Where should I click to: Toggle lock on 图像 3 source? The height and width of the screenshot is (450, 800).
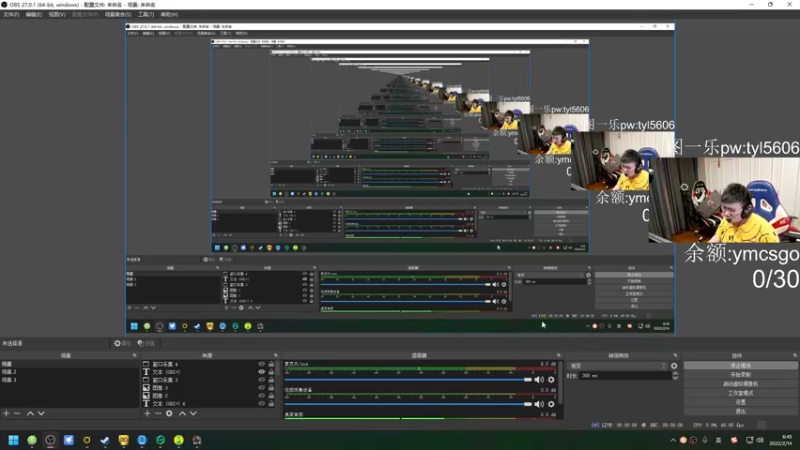pyautogui.click(x=271, y=388)
